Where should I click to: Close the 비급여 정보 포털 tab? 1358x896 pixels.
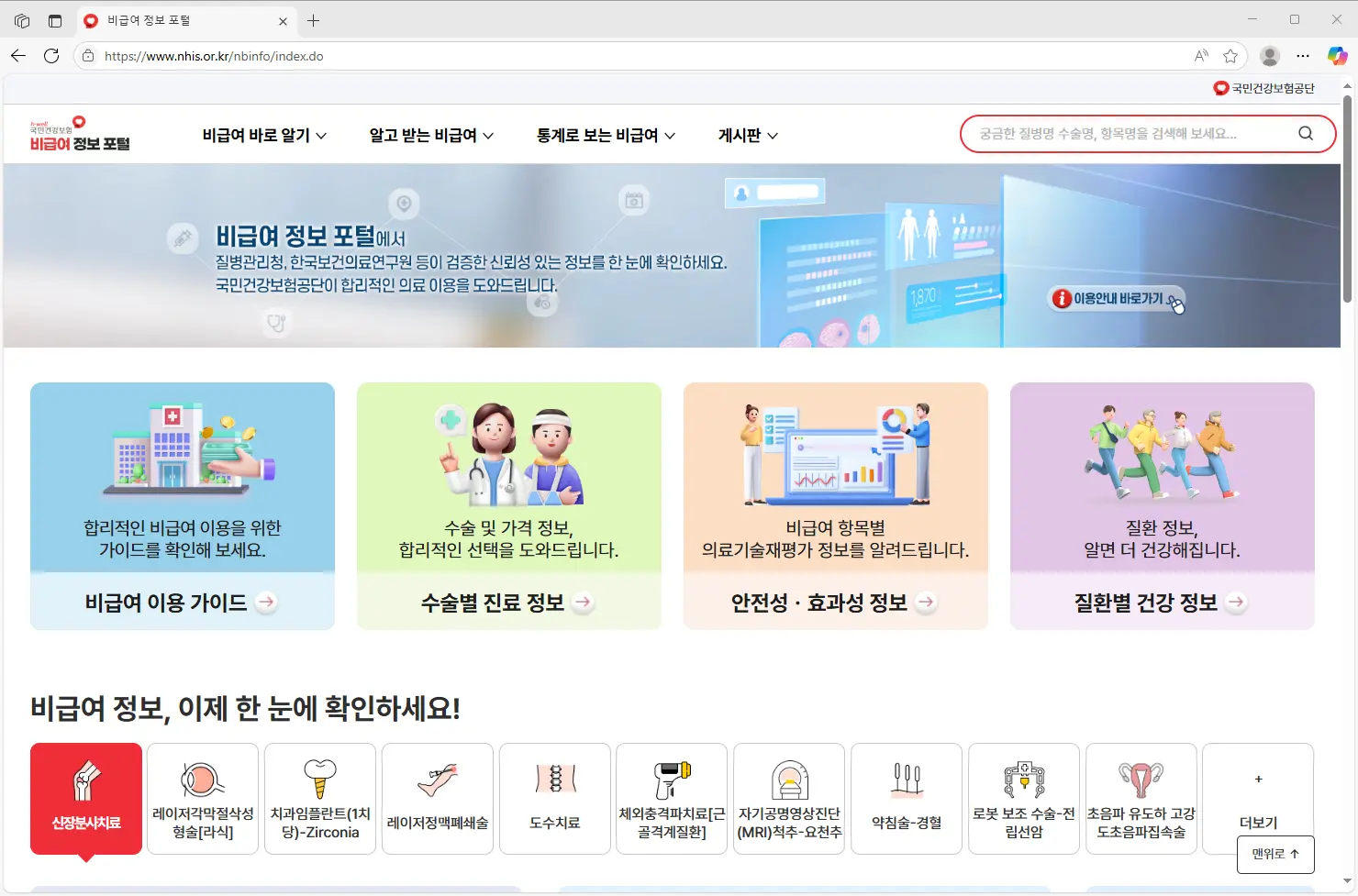[x=283, y=20]
